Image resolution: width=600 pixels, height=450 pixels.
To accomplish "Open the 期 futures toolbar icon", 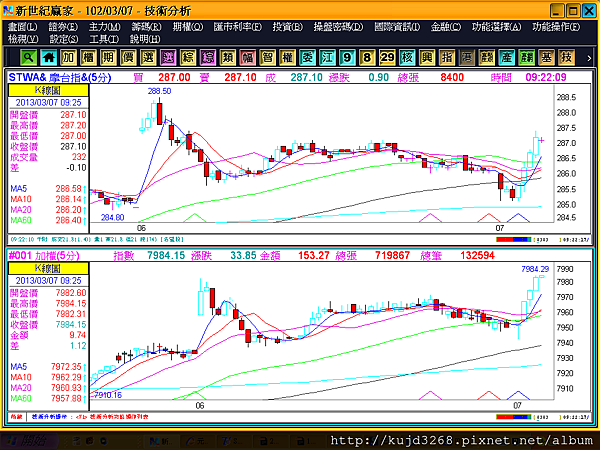I will click(x=108, y=58).
